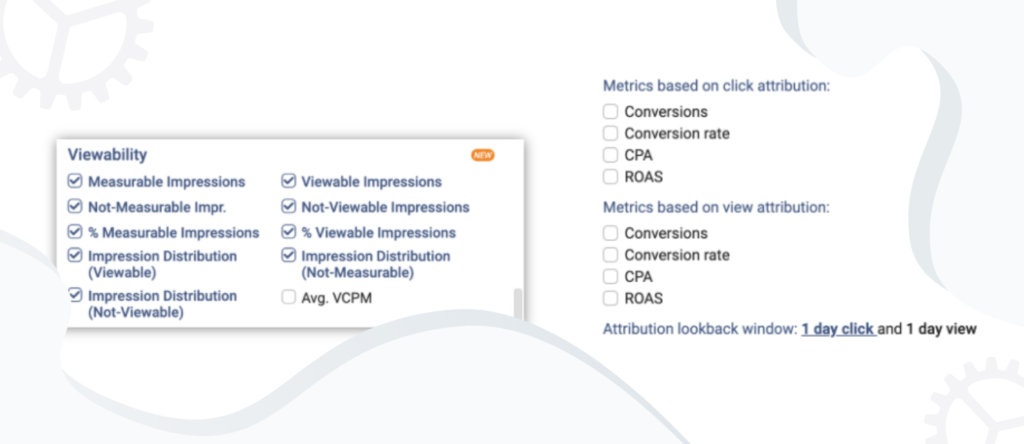Check Conversions under click attribution
Viewport: 1024px width, 444px height.
[610, 112]
